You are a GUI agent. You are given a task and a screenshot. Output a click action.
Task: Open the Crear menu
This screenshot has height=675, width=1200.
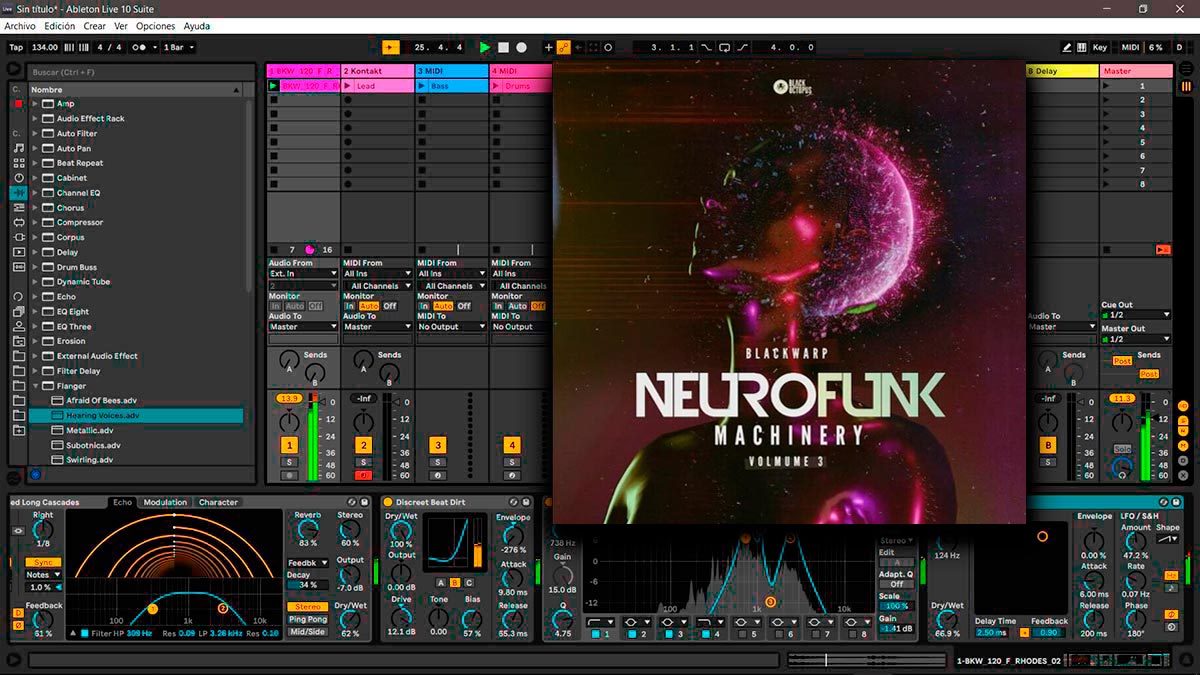click(x=94, y=26)
